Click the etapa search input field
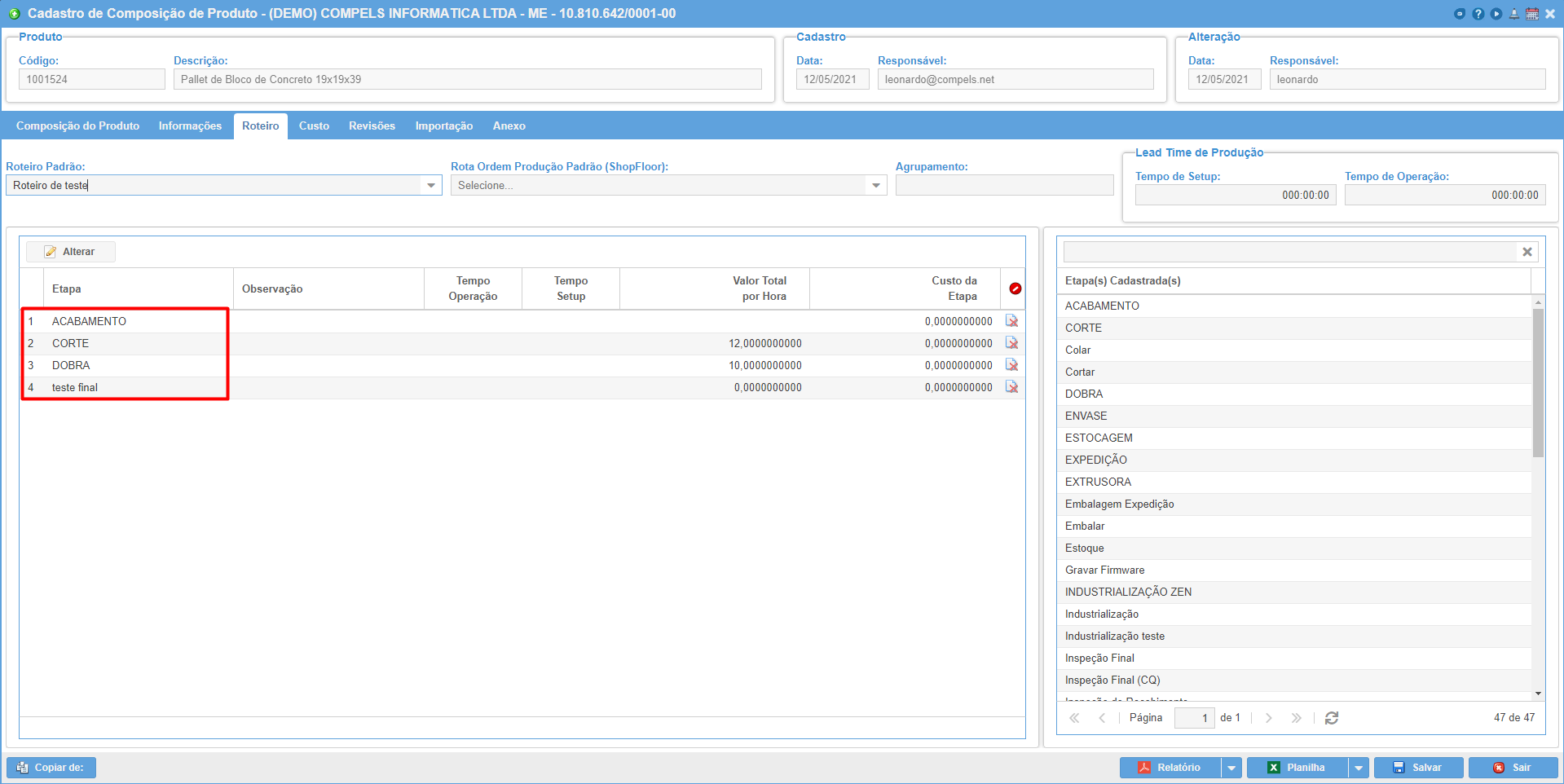 point(1289,252)
